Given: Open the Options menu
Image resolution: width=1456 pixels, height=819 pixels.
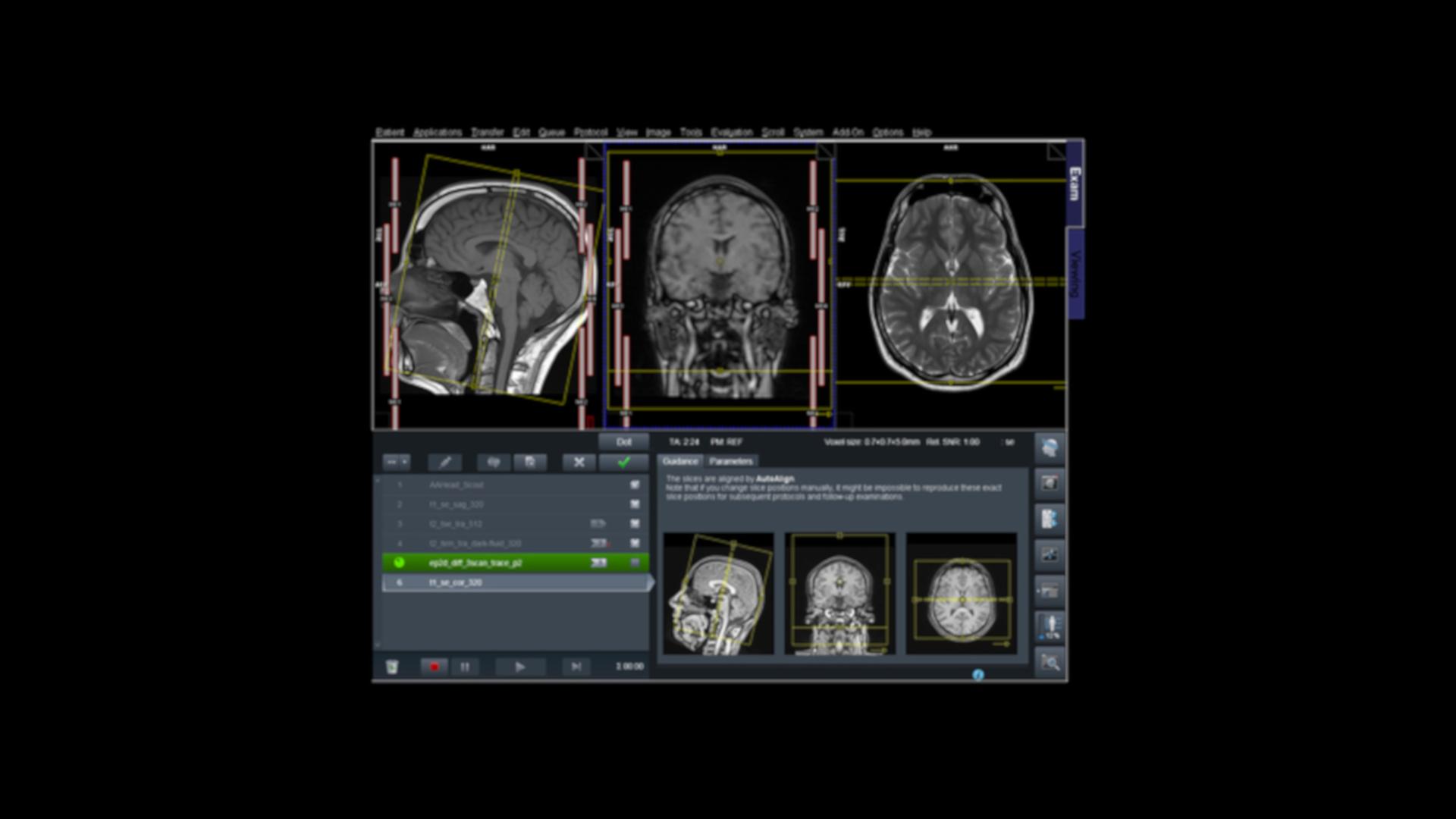Looking at the screenshot, I should click(x=889, y=131).
